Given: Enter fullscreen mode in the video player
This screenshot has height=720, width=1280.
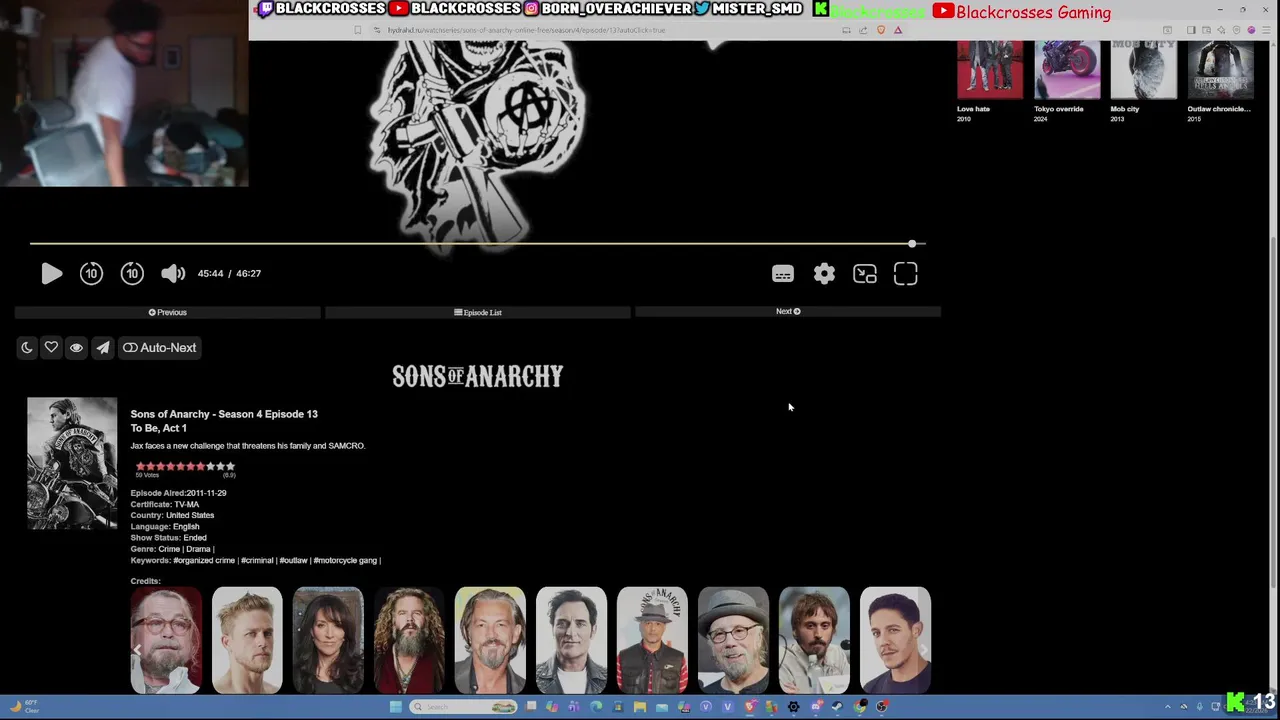Looking at the screenshot, I should (906, 274).
